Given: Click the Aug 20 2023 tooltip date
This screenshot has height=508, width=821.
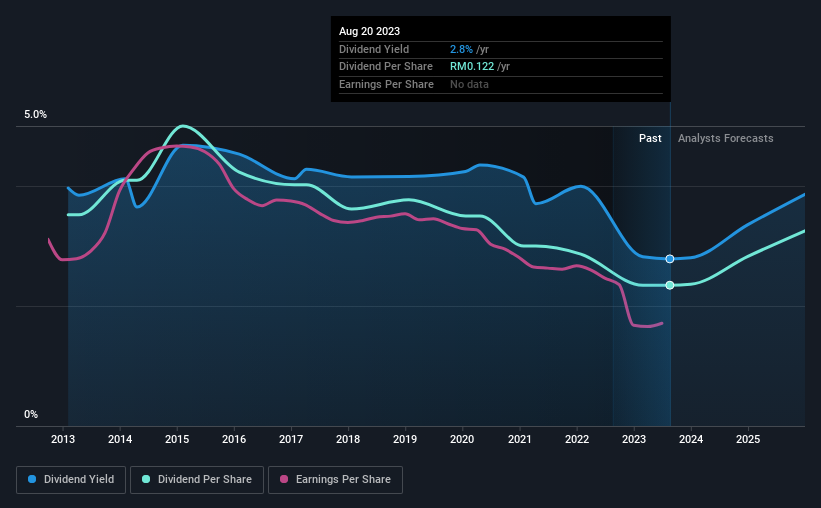Looking at the screenshot, I should pyautogui.click(x=369, y=31).
